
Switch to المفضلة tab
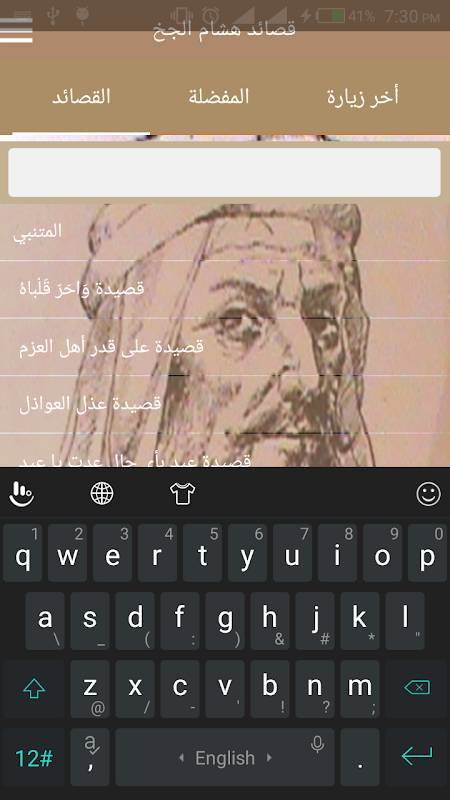219,97
